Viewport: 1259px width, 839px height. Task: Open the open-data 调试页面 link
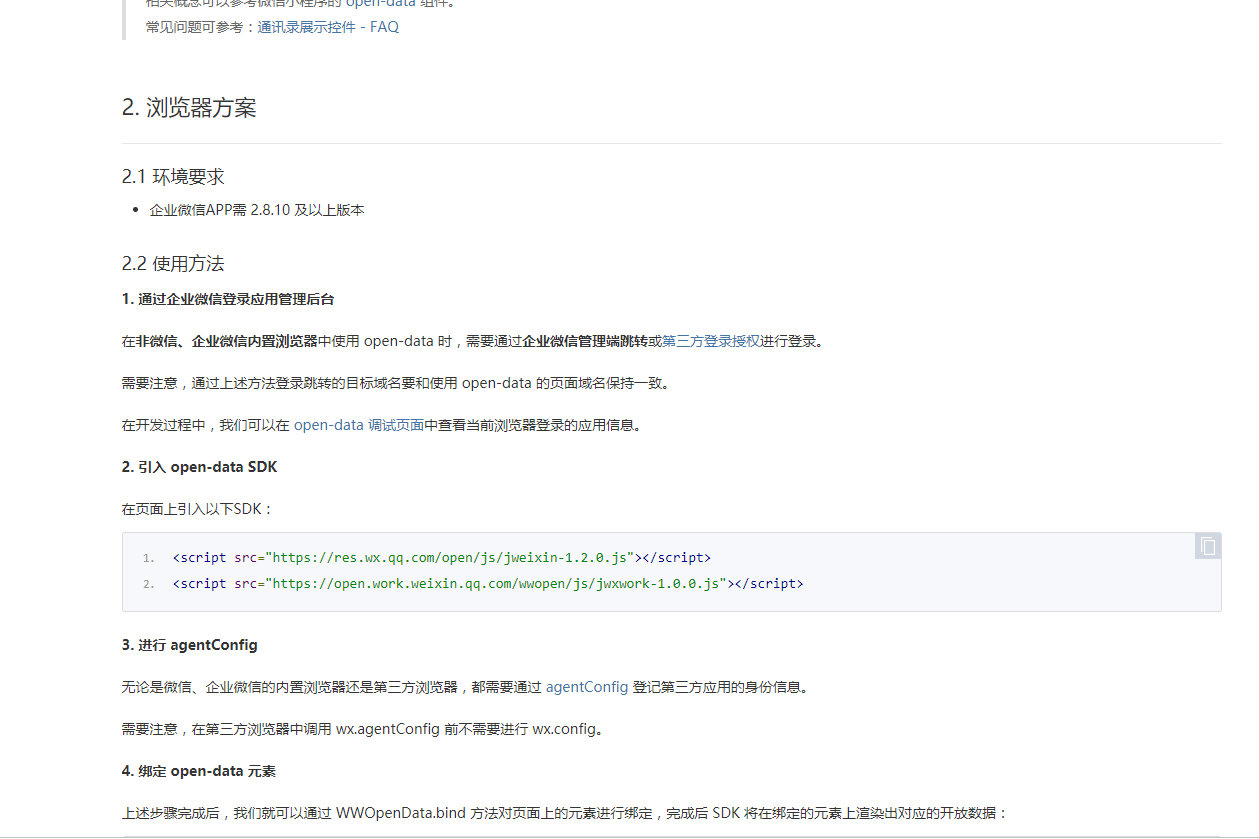[x=359, y=425]
